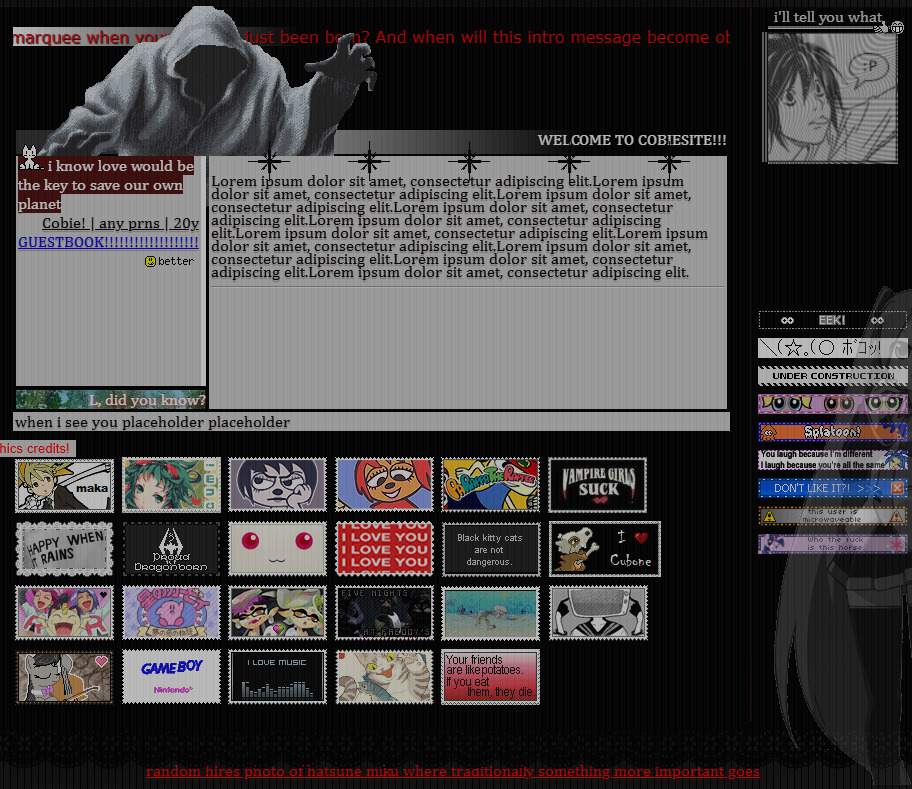Open the GUESTBOOK link

pos(108,243)
